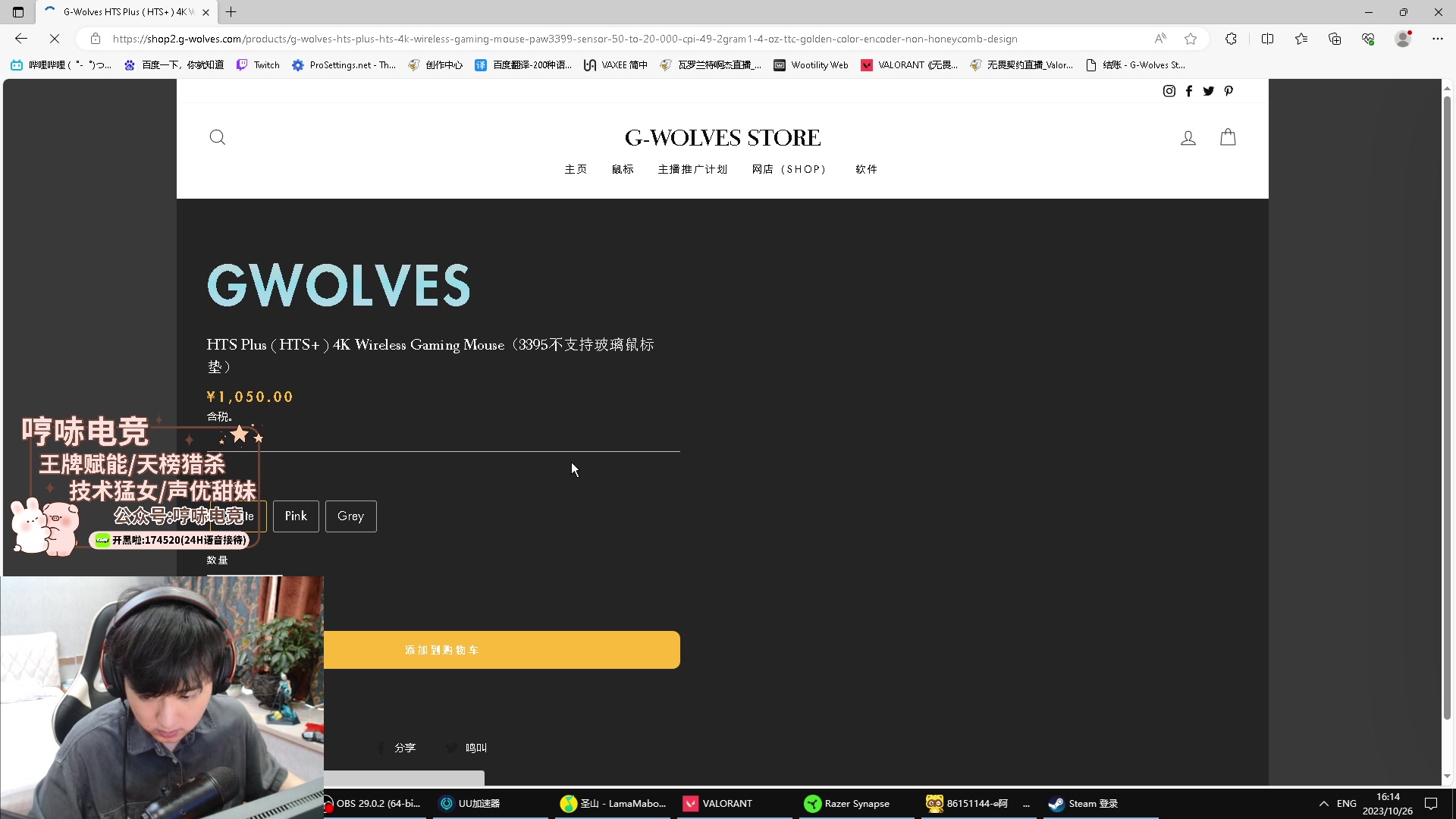Viewport: 1456px width, 819px height.
Task: Open the store search magnifier icon
Action: (218, 137)
